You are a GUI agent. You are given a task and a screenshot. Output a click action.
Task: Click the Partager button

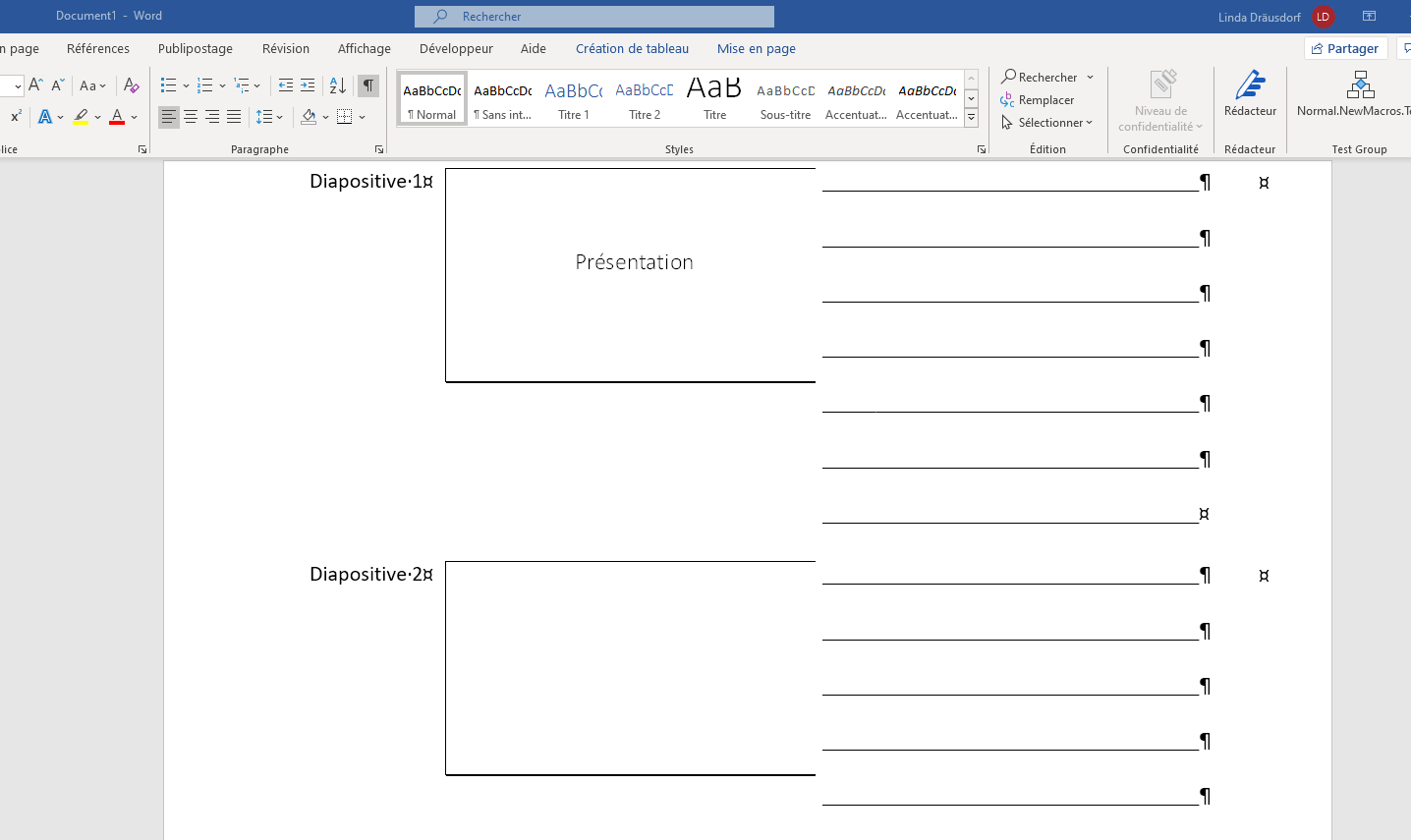click(1345, 48)
